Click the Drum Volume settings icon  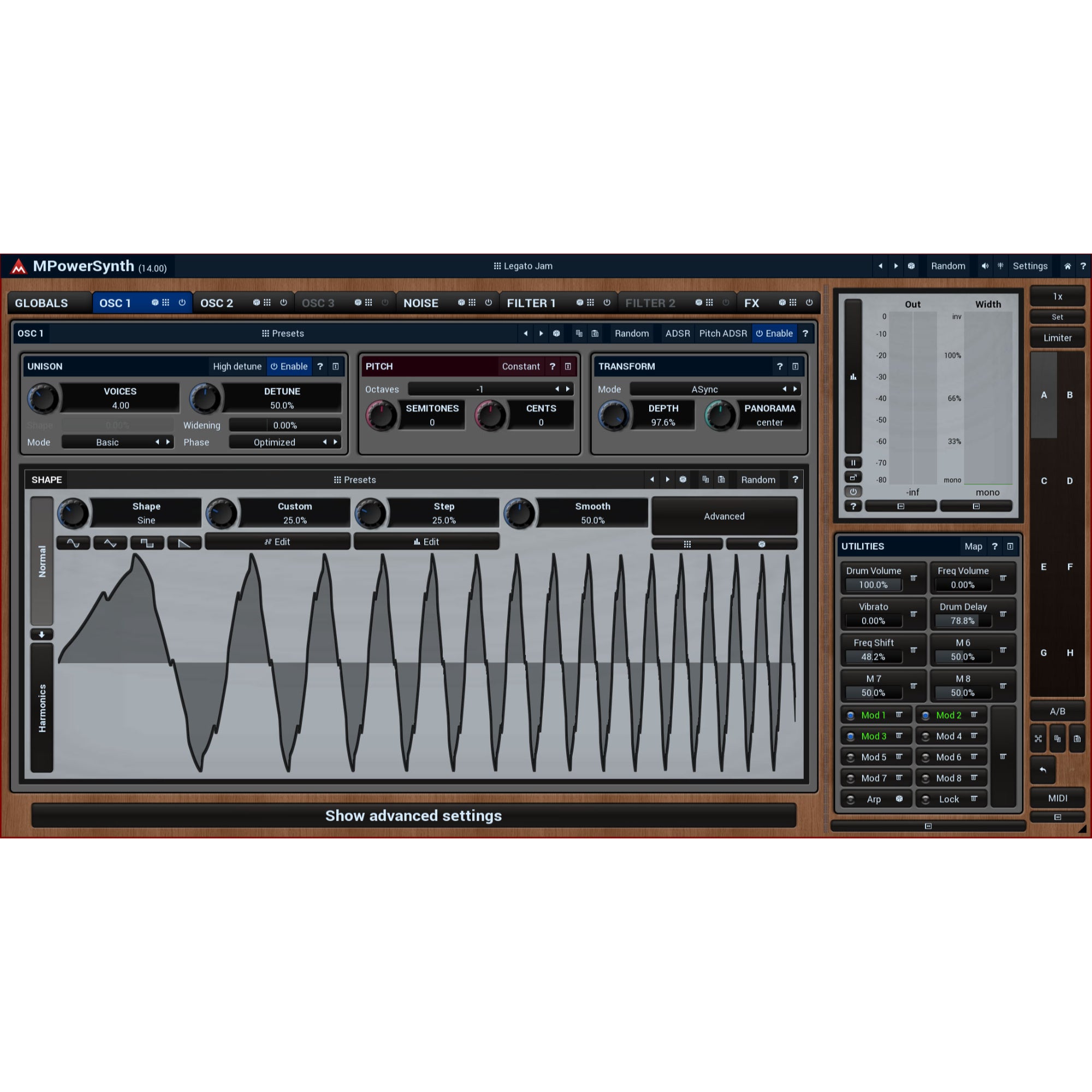(x=913, y=578)
